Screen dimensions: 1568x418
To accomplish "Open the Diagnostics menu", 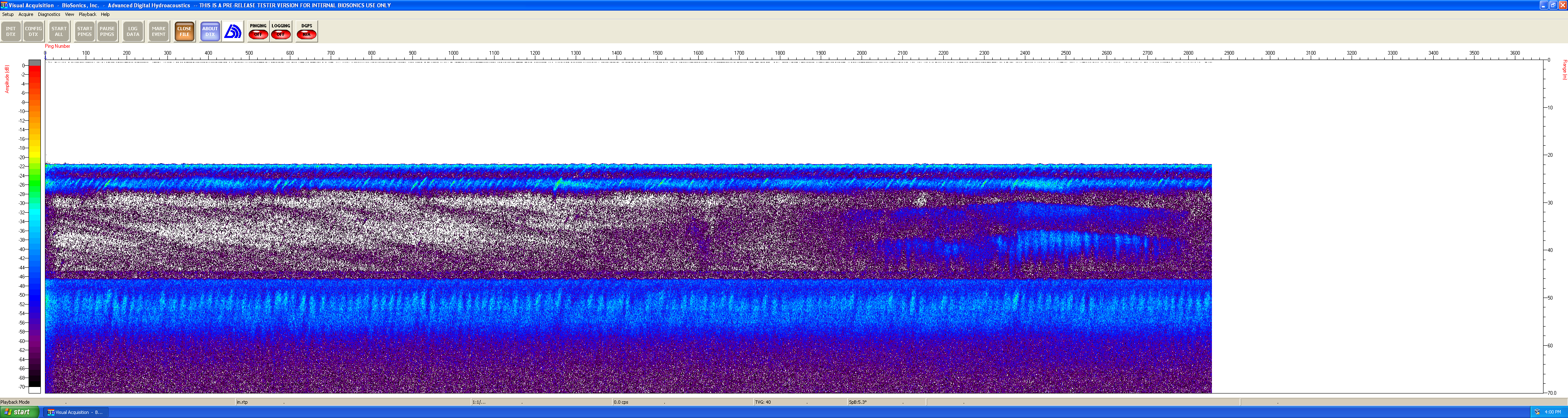I will point(49,14).
